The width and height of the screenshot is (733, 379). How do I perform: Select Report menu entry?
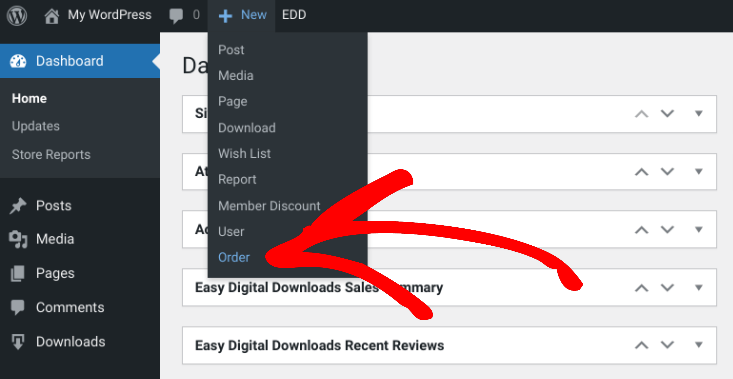[x=237, y=180]
